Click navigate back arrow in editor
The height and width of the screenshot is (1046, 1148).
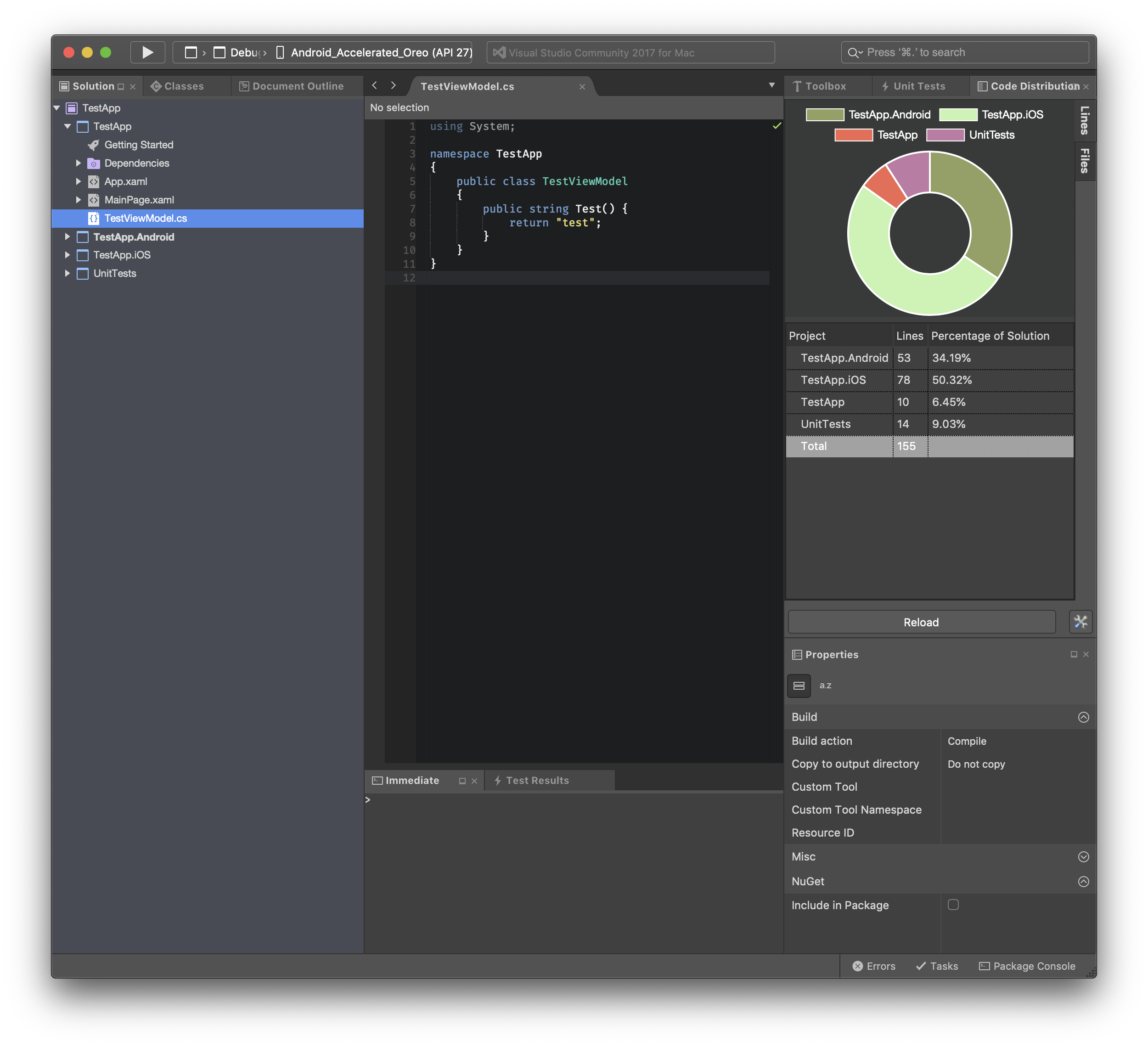[375, 85]
